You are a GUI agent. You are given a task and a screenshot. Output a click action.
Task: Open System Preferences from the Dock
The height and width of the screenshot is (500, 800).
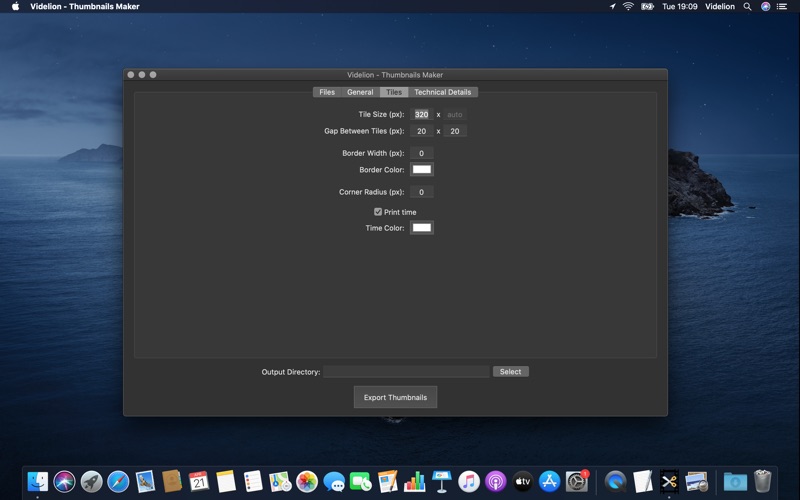click(577, 481)
